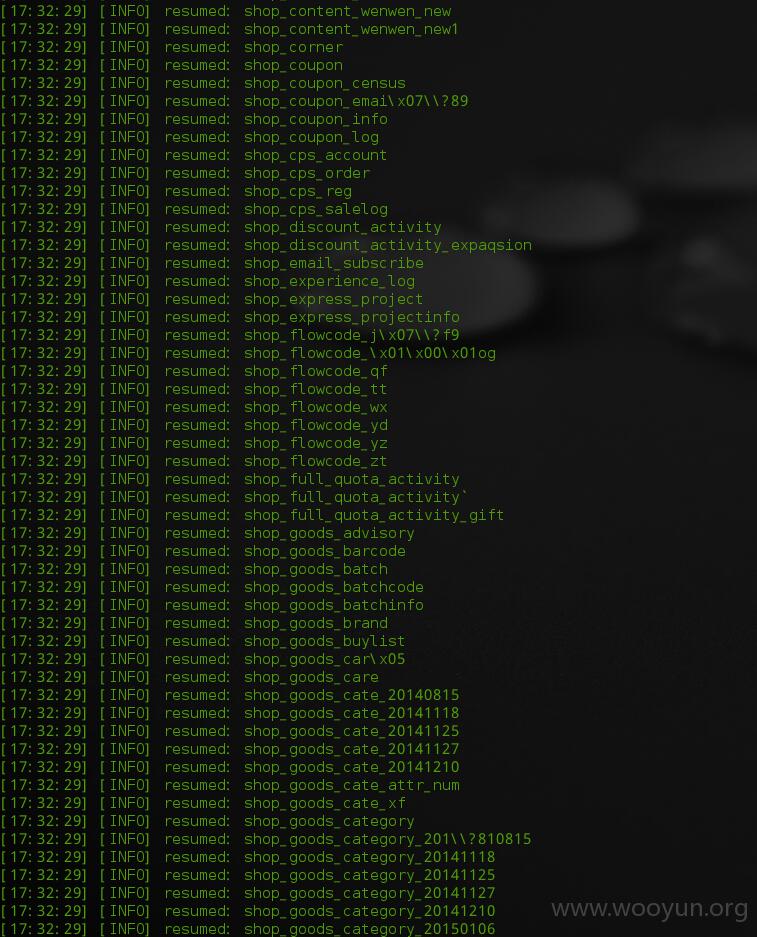Click shop_cps_account entry
Viewport: 757px width, 937px height.
click(x=315, y=155)
